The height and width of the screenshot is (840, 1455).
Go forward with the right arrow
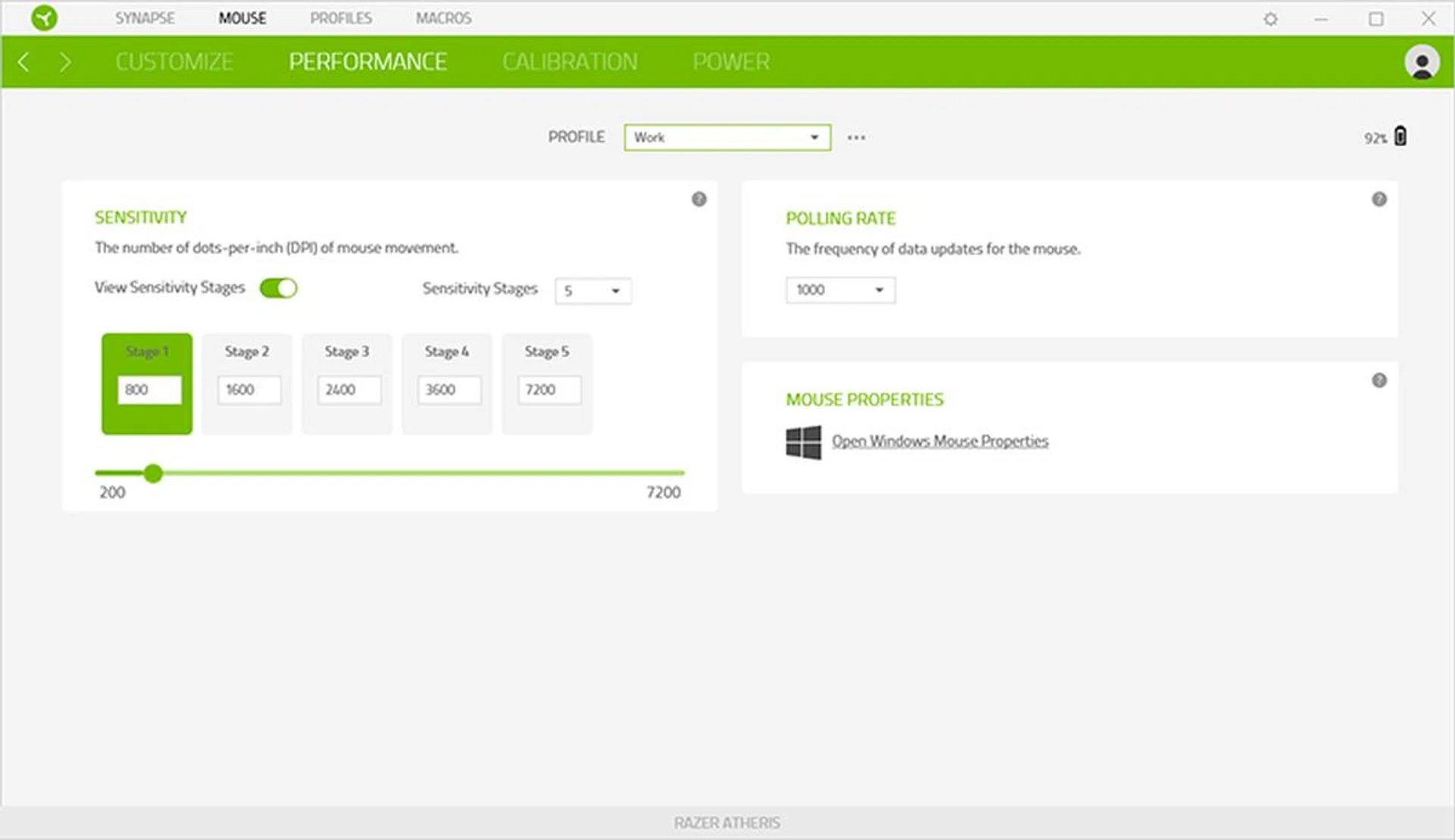[x=65, y=62]
